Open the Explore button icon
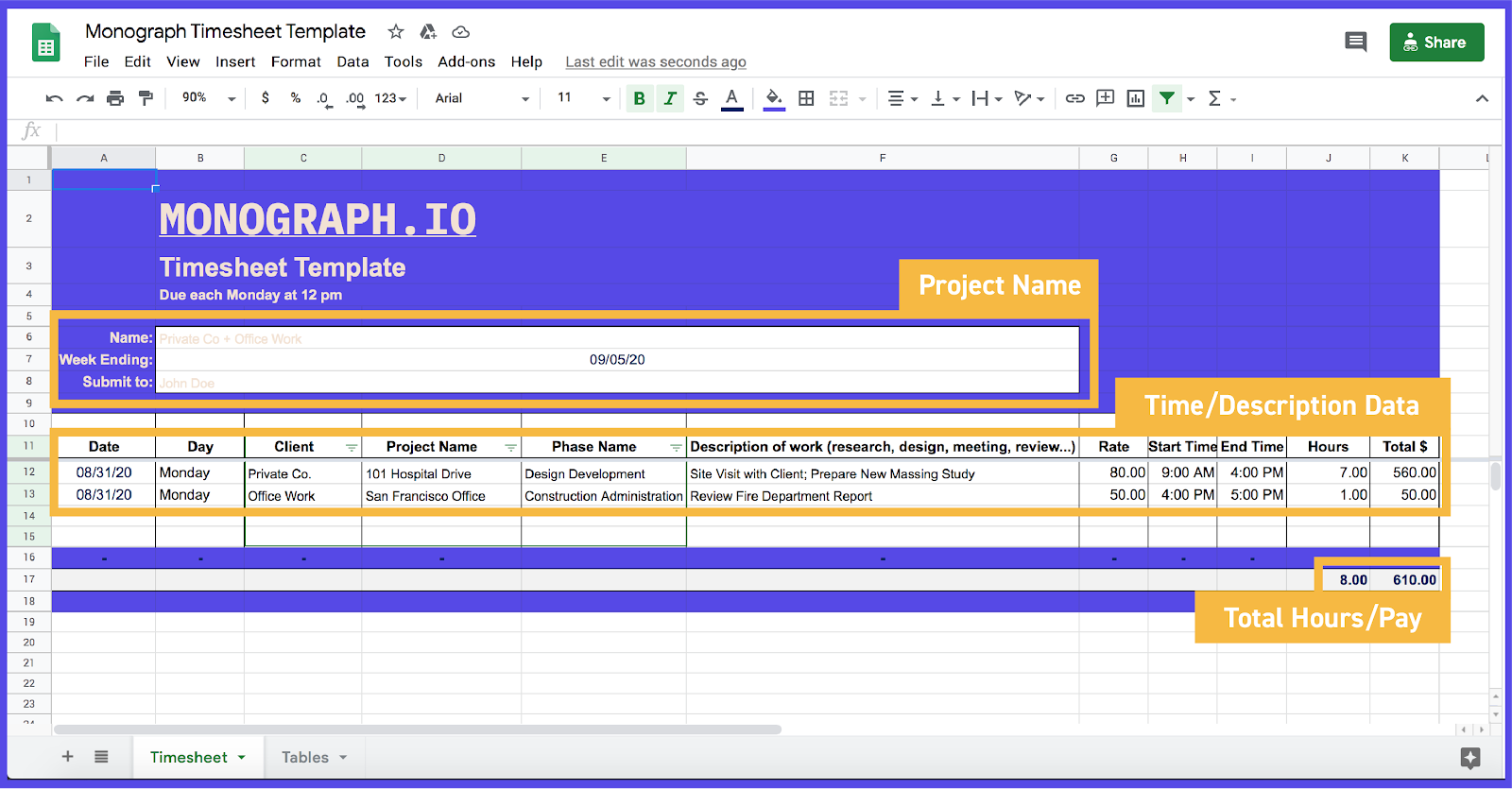Viewport: 1512px width, 789px height. [1470, 758]
